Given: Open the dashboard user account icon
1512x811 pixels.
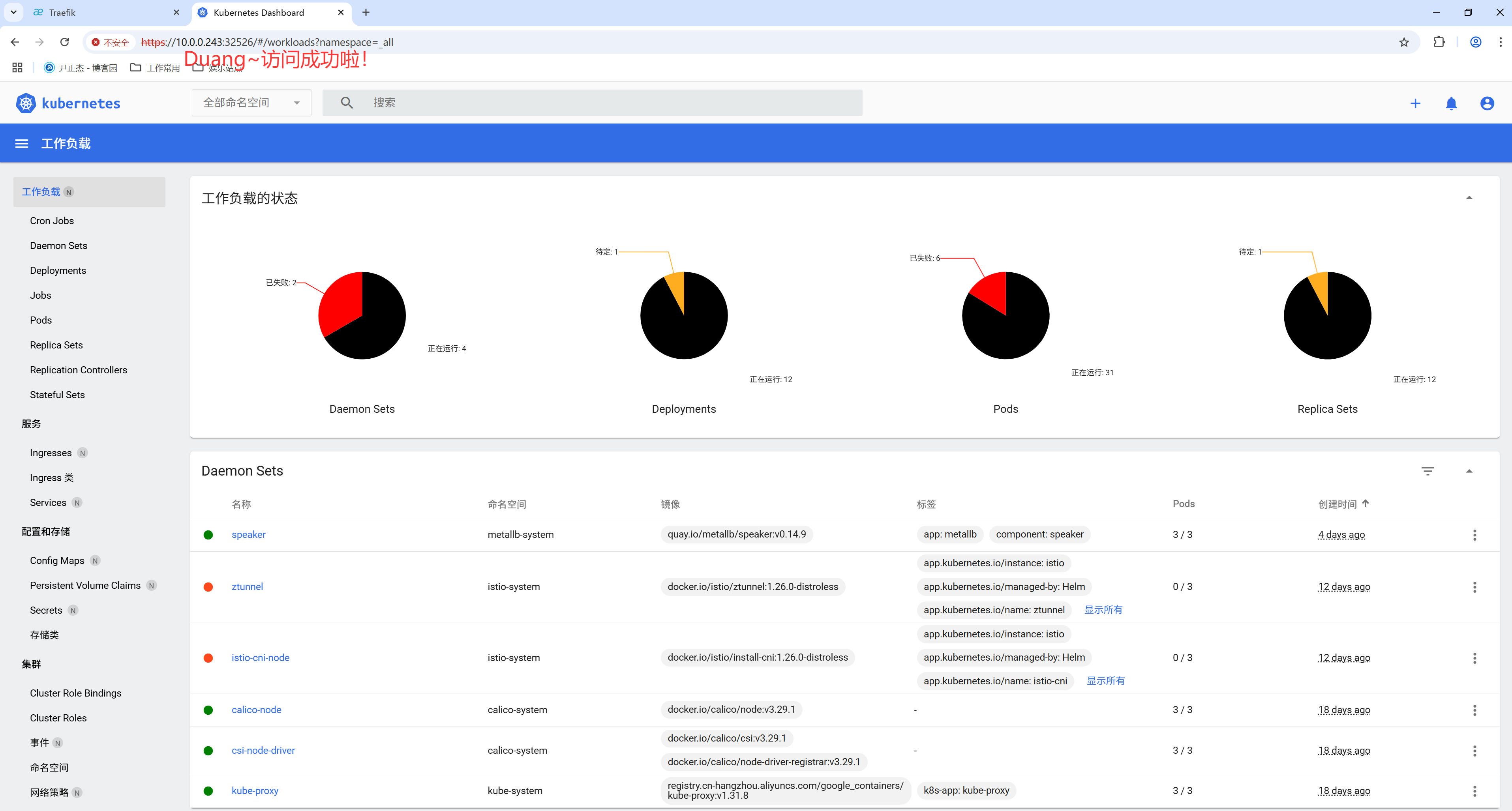Looking at the screenshot, I should [1487, 103].
